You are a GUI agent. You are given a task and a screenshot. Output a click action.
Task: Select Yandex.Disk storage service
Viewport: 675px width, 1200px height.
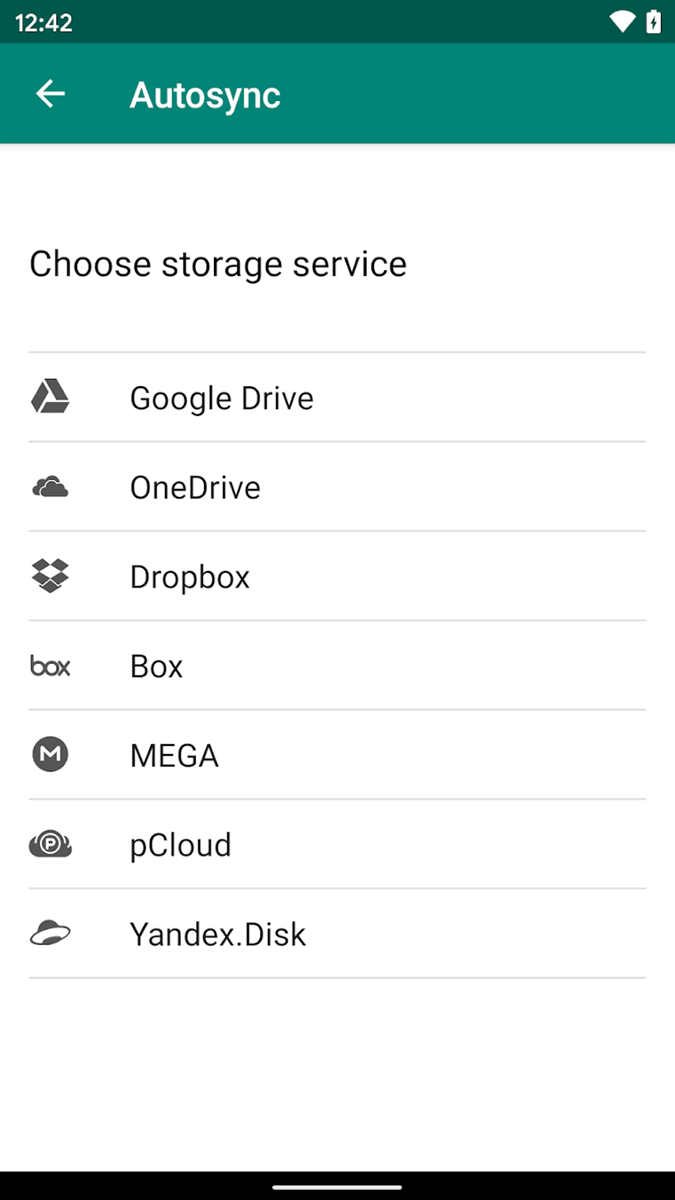point(218,935)
